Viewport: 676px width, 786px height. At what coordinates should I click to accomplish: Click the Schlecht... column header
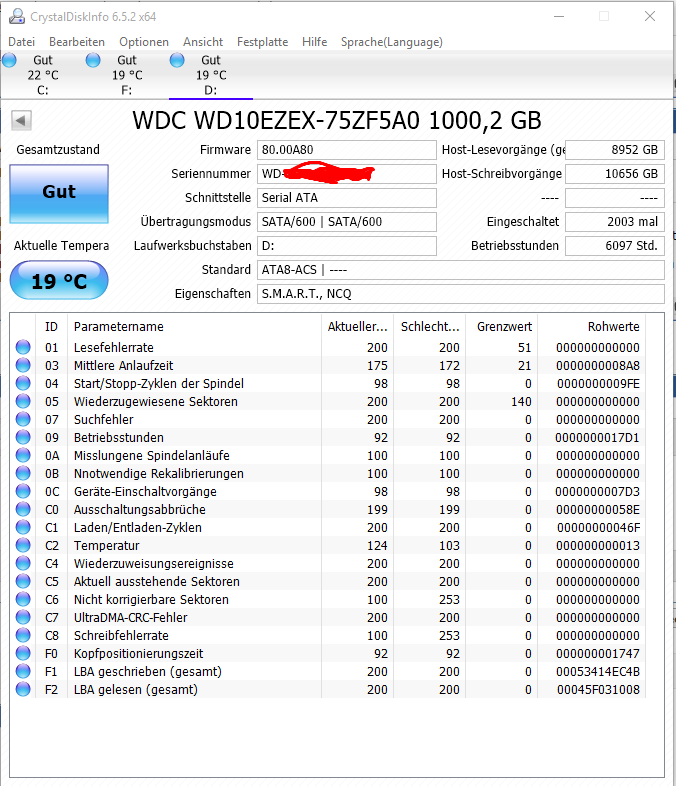coord(430,327)
